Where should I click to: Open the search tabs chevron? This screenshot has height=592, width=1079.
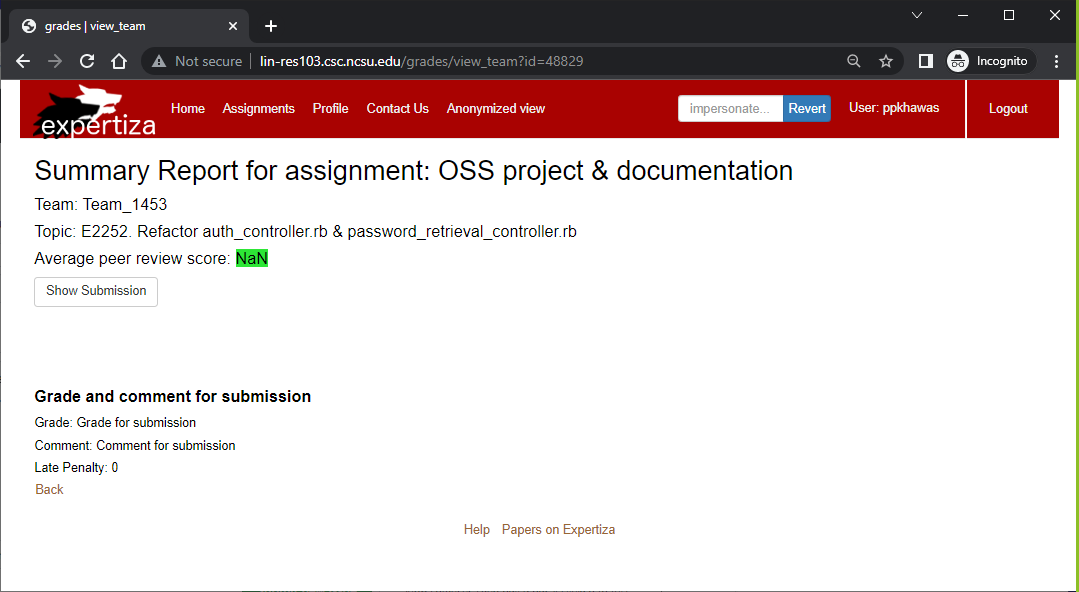[x=917, y=16]
